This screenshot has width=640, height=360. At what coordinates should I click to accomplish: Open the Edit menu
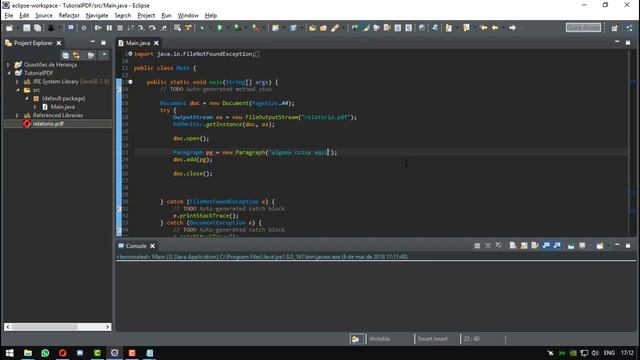pos(24,16)
